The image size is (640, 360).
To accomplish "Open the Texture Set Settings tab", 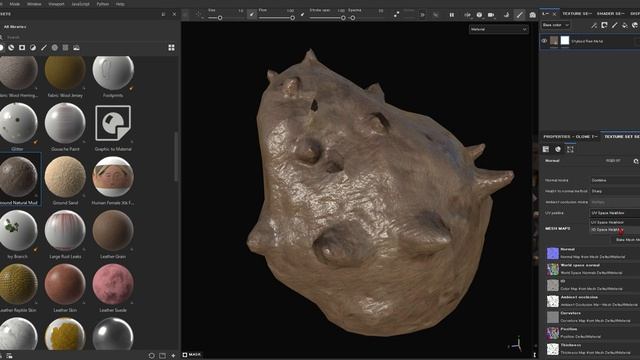I will click(x=621, y=136).
